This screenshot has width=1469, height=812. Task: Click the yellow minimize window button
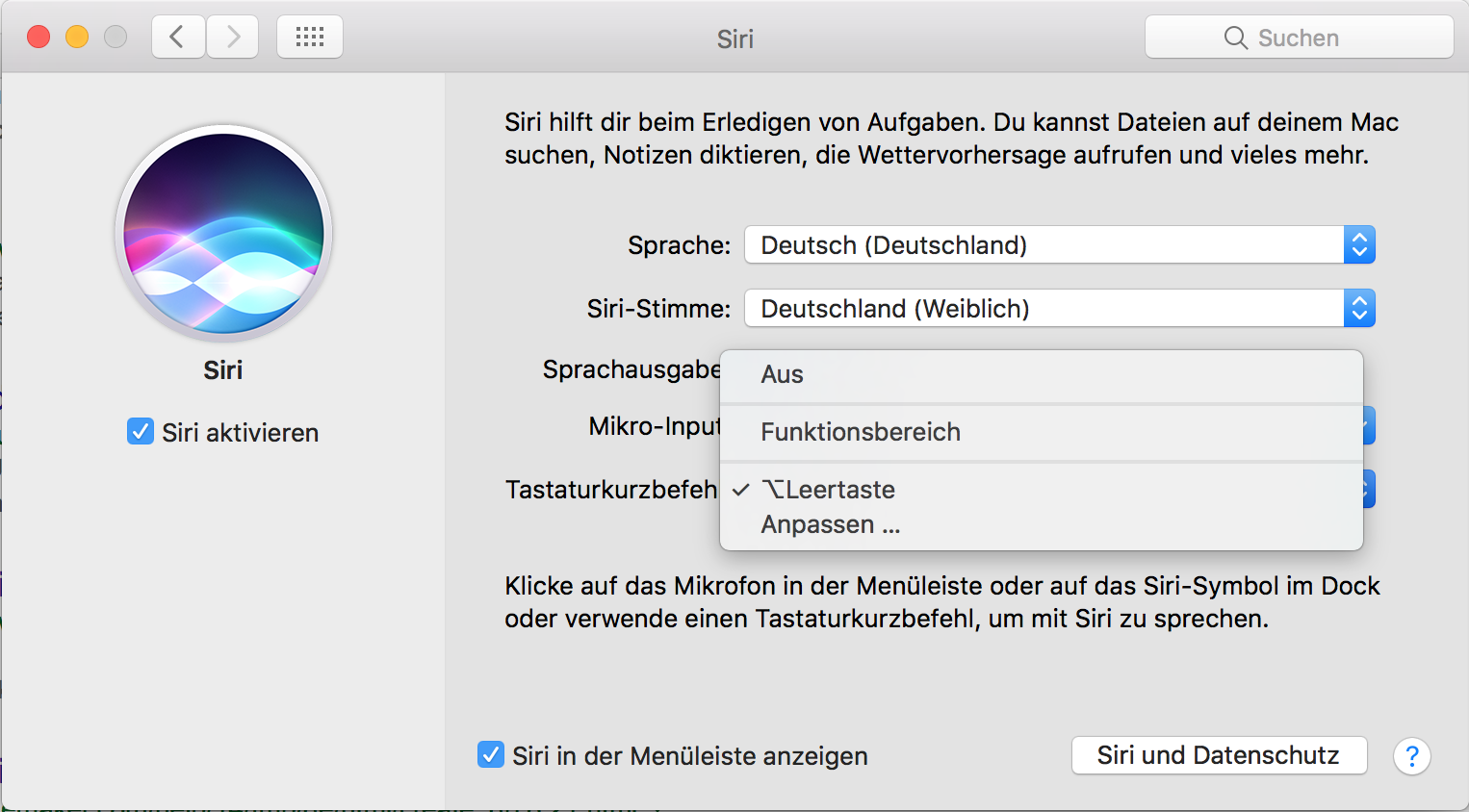77,38
